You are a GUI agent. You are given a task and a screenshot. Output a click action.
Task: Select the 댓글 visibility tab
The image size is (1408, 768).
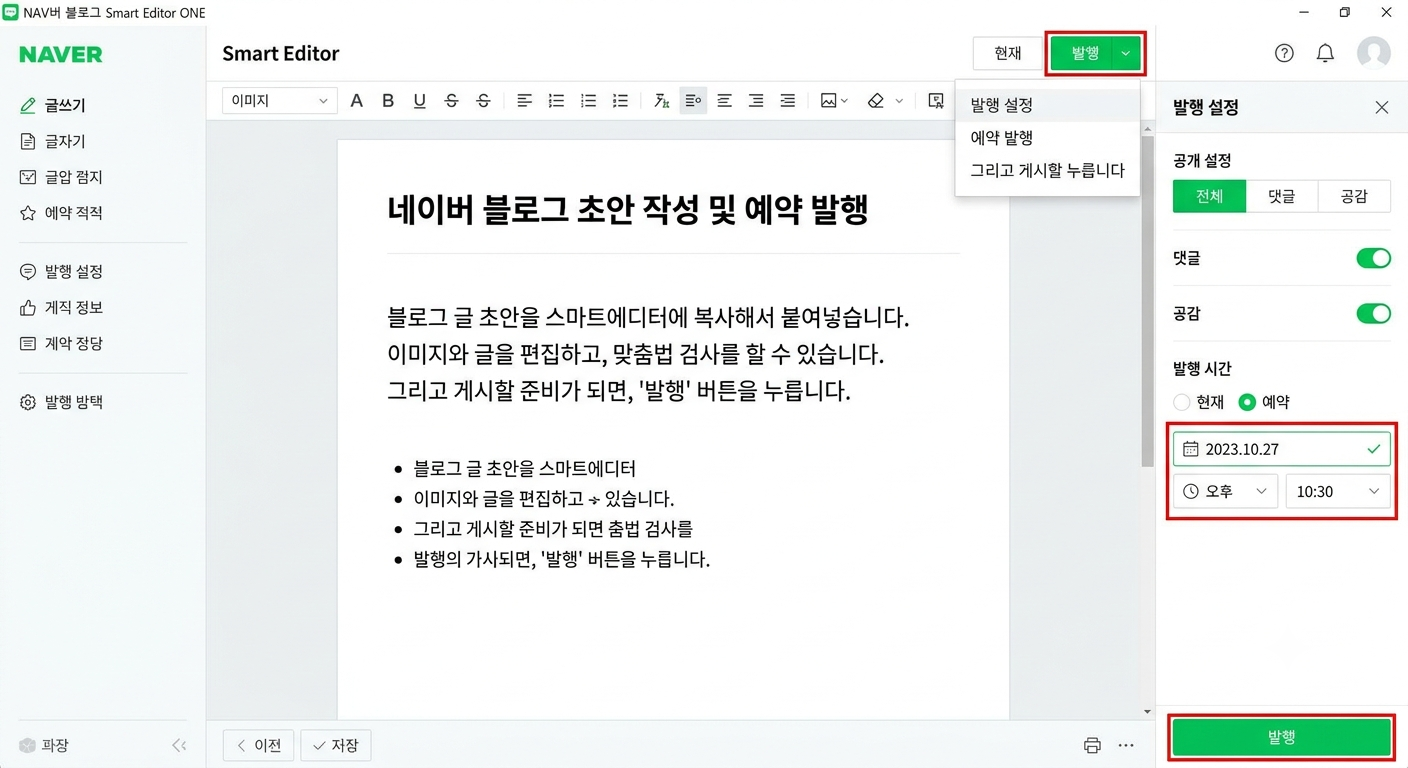(x=1282, y=196)
